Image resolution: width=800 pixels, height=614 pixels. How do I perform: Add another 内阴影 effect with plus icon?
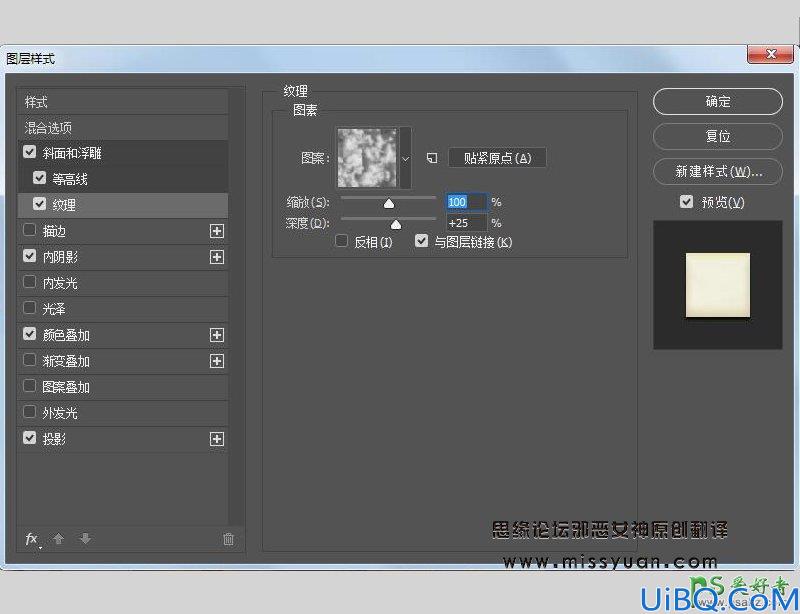tap(217, 257)
